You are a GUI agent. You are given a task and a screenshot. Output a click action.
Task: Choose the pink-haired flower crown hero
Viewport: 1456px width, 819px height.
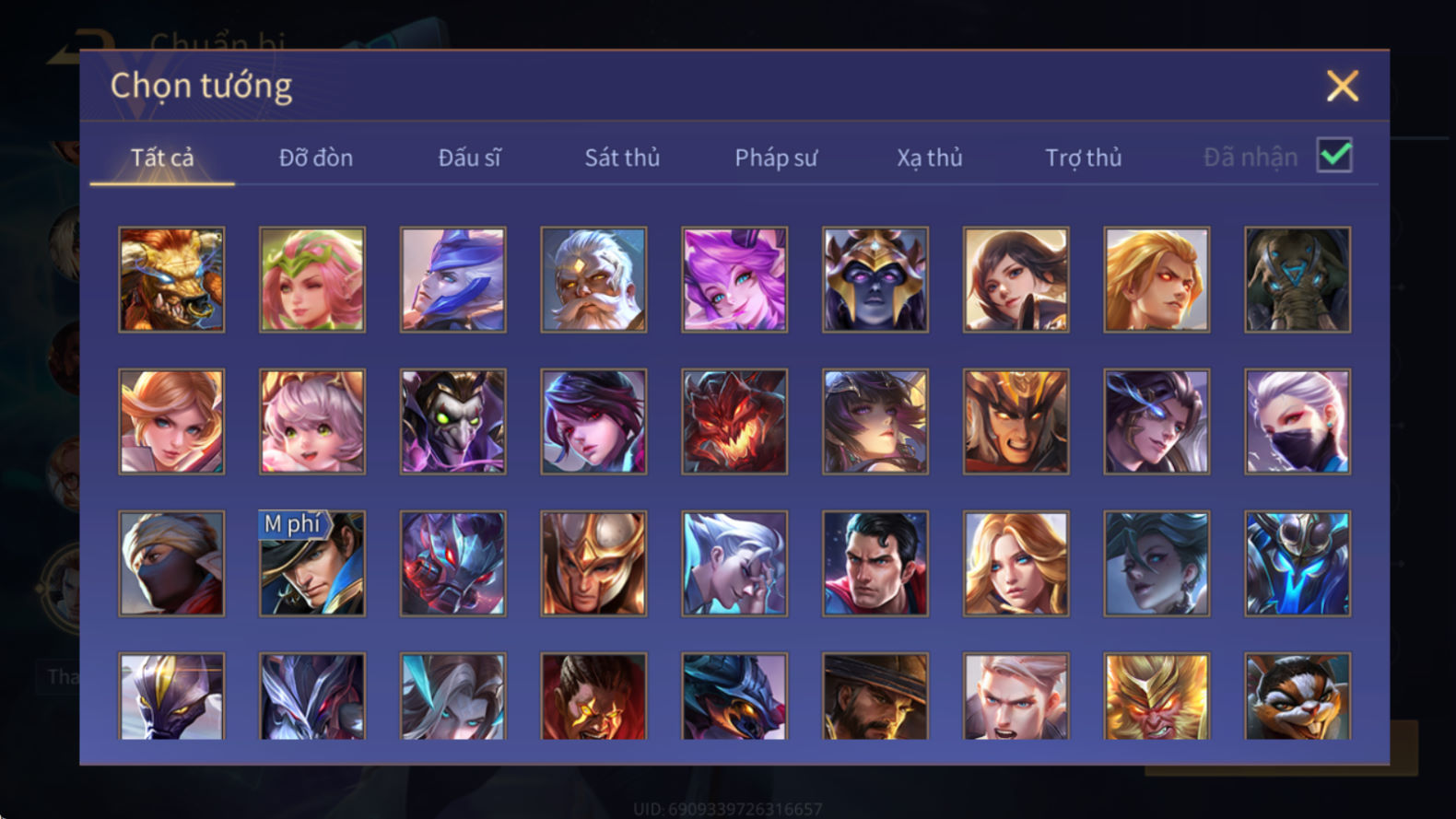tap(311, 279)
